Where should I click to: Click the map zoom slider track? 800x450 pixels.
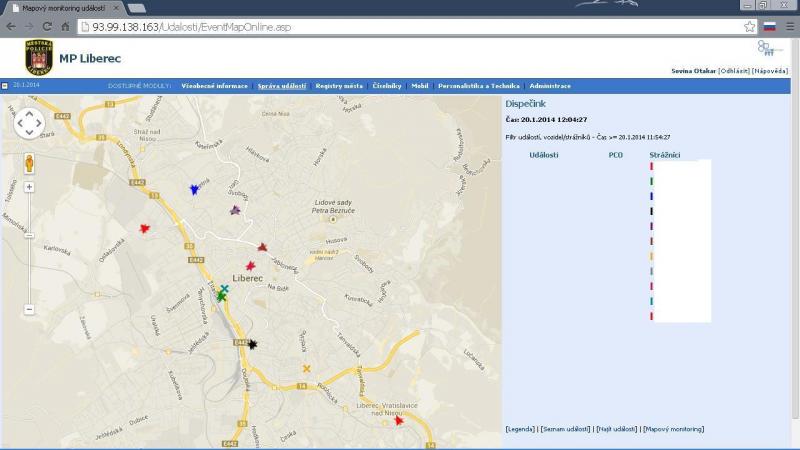29,250
